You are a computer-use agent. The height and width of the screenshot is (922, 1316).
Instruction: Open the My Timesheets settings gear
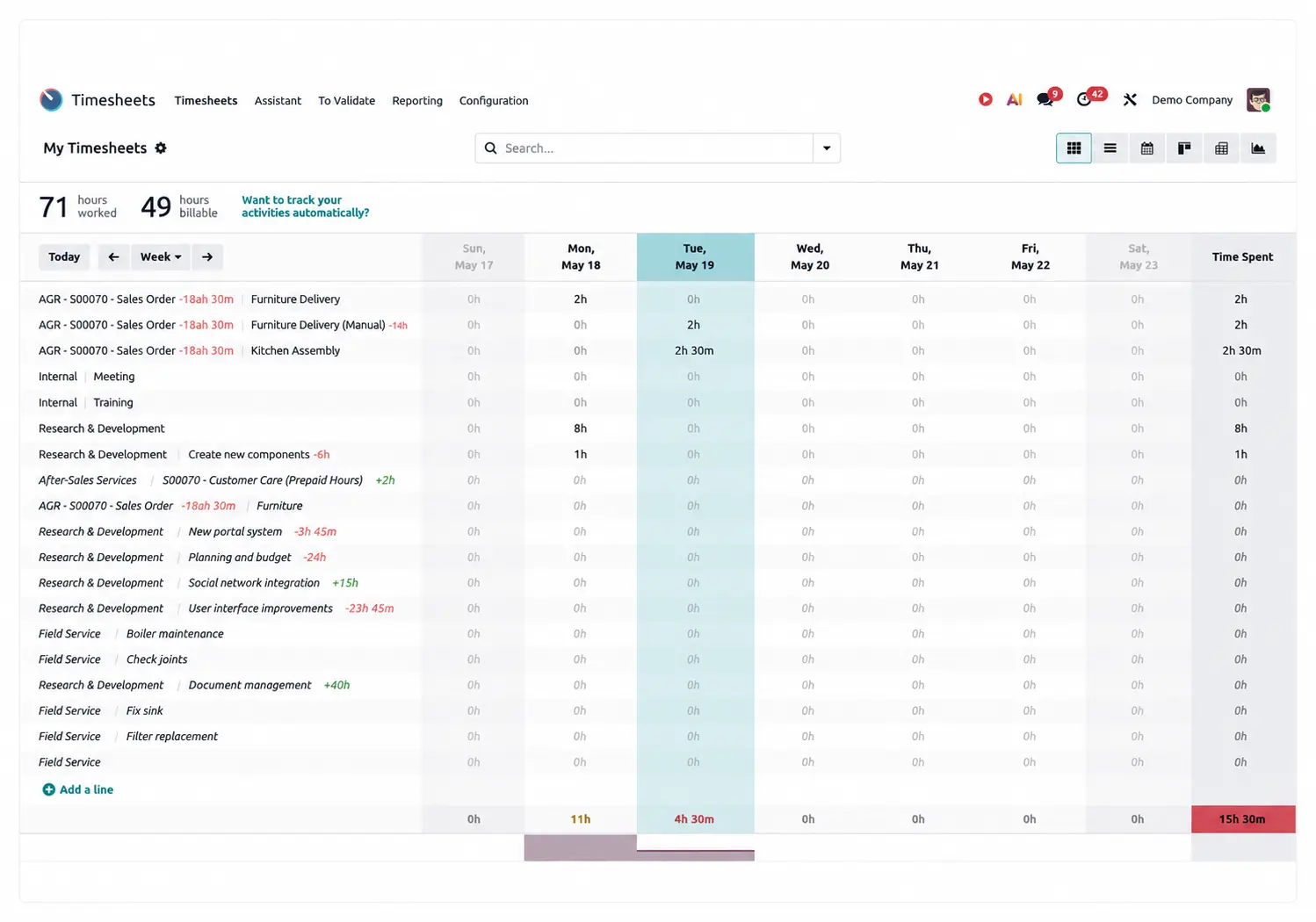click(161, 148)
